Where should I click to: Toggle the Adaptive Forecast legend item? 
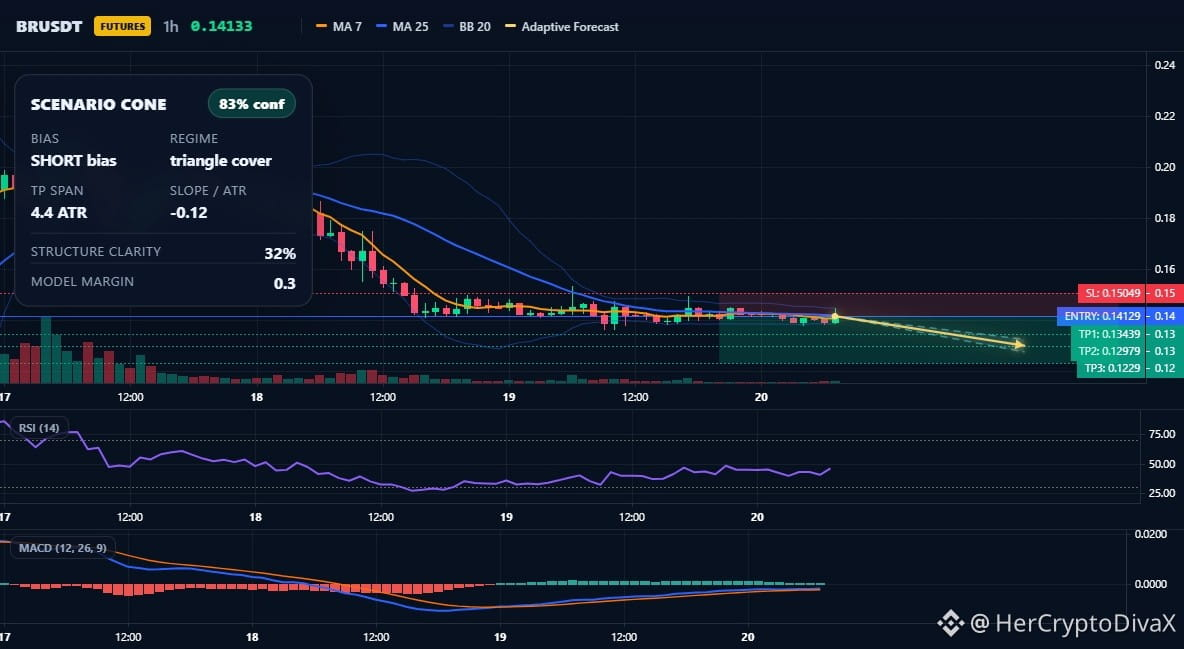click(x=562, y=26)
